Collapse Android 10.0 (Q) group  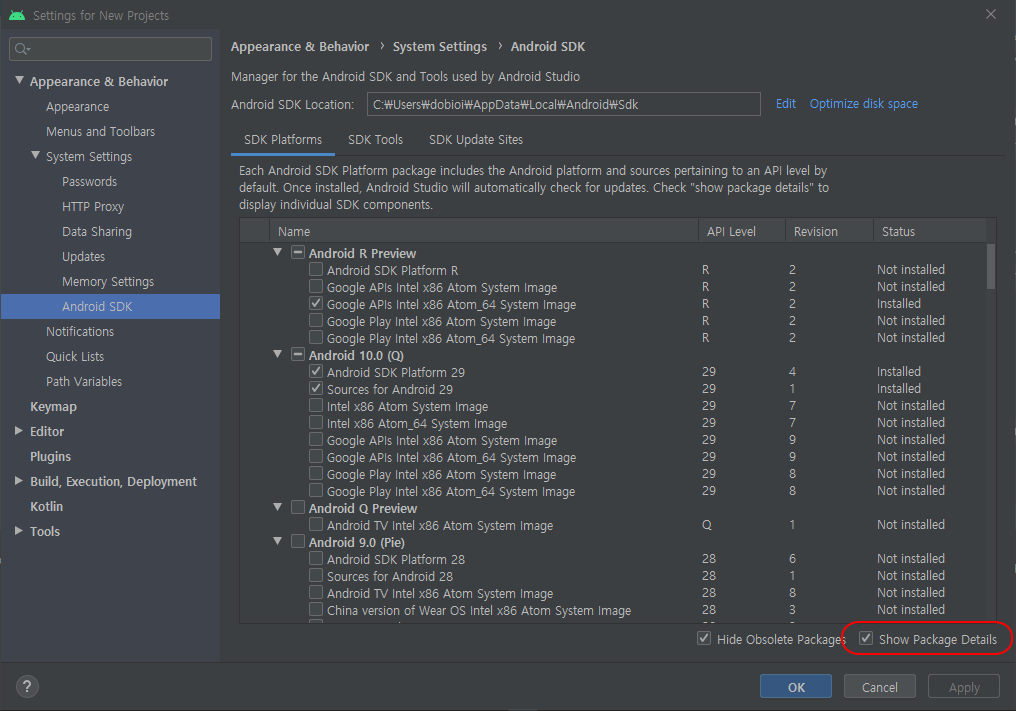coord(277,355)
